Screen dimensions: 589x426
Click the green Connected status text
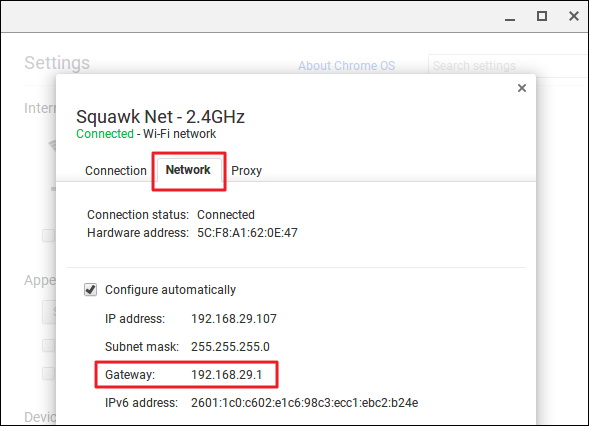pos(105,134)
